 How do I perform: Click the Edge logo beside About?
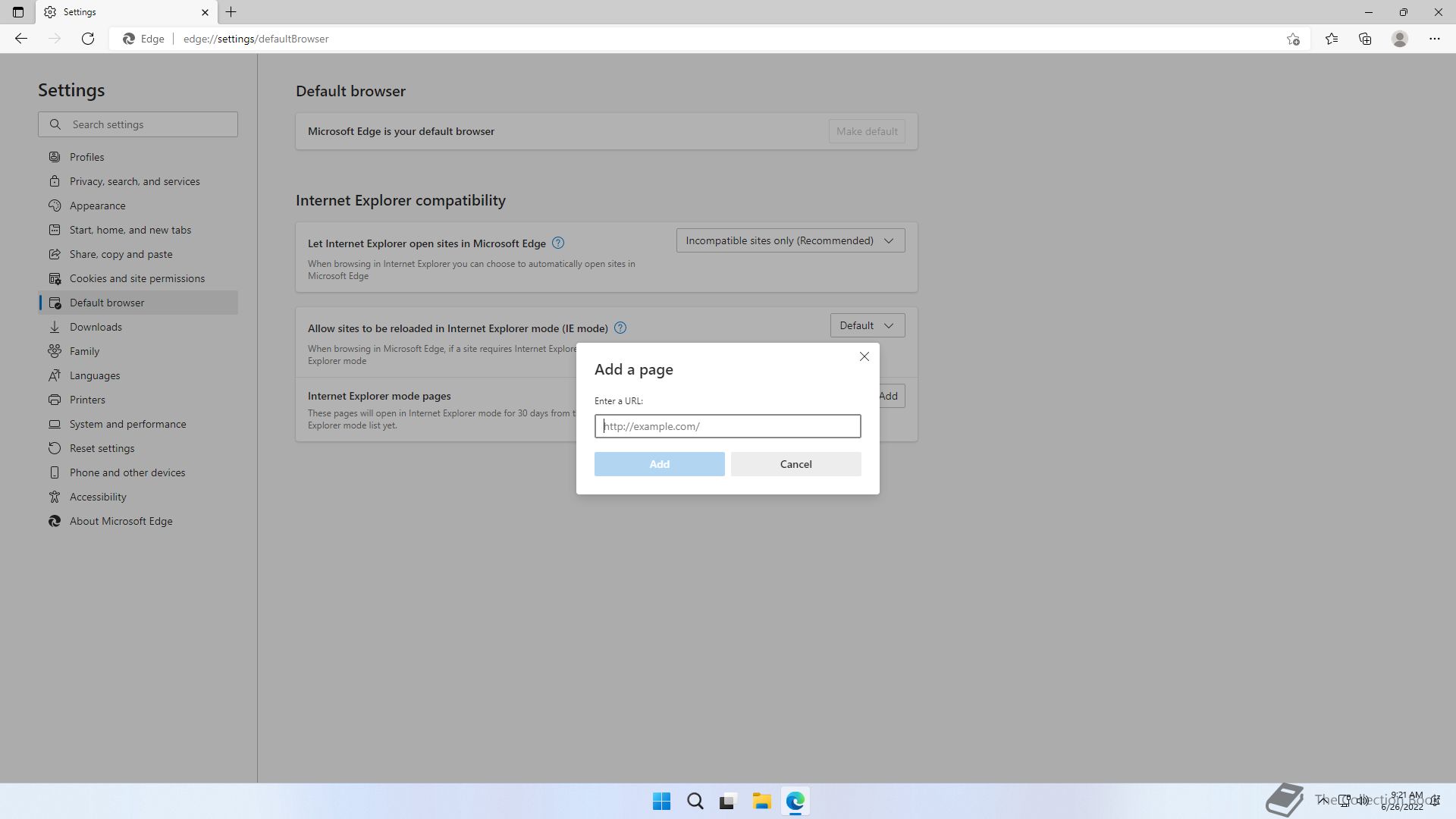pos(55,521)
